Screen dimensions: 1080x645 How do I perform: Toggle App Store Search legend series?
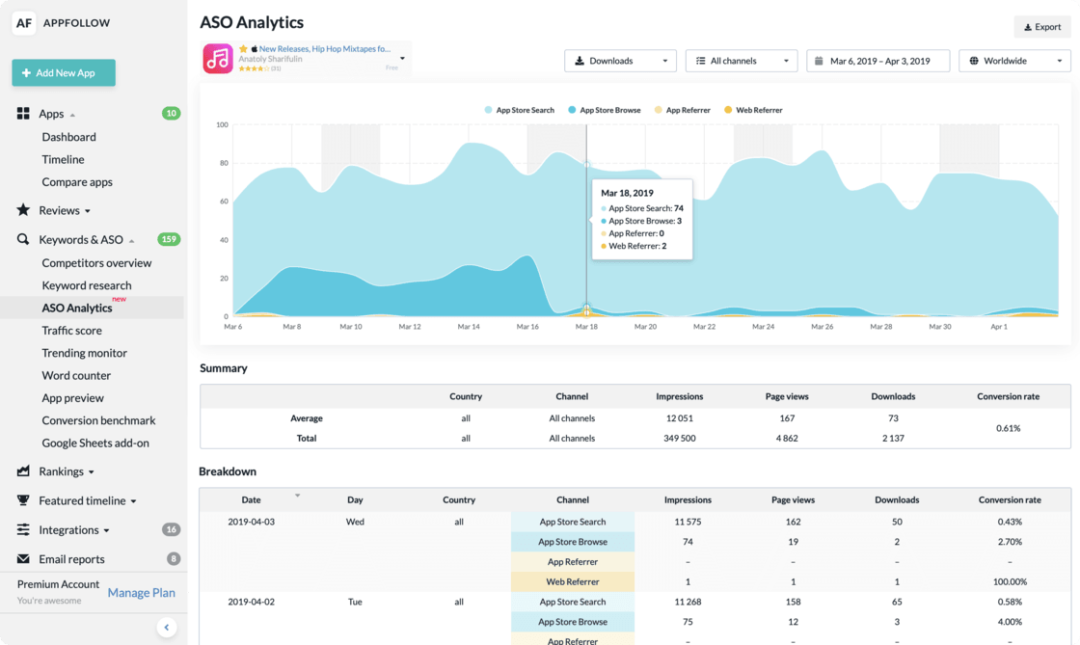(x=519, y=110)
